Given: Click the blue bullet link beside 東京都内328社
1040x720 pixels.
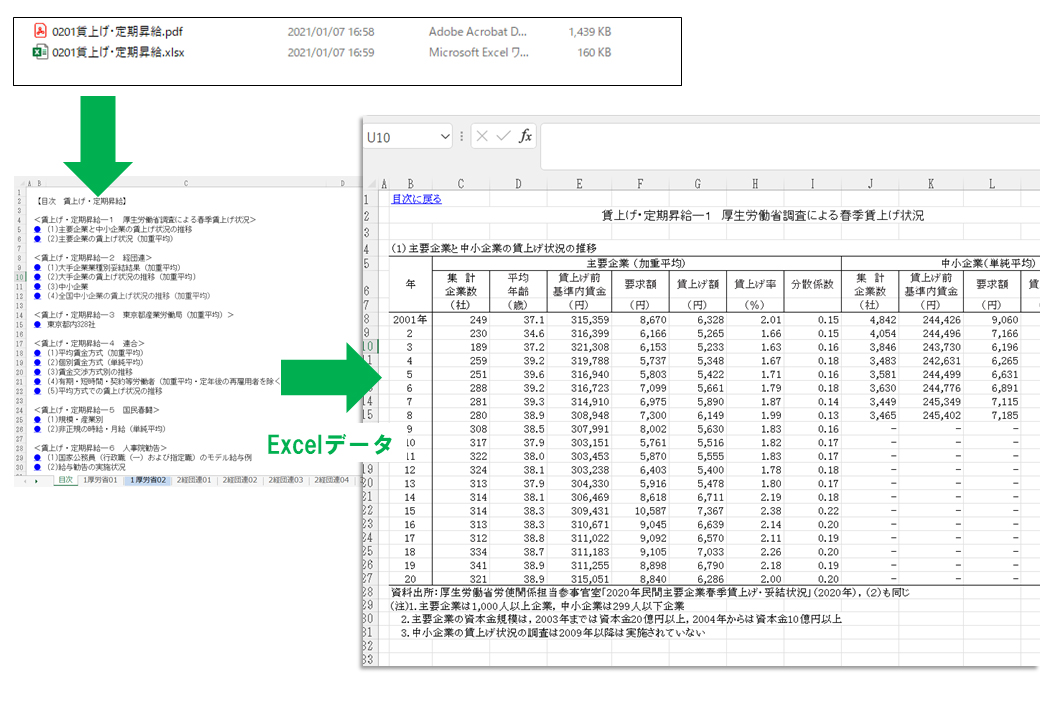Looking at the screenshot, I should [x=38, y=325].
